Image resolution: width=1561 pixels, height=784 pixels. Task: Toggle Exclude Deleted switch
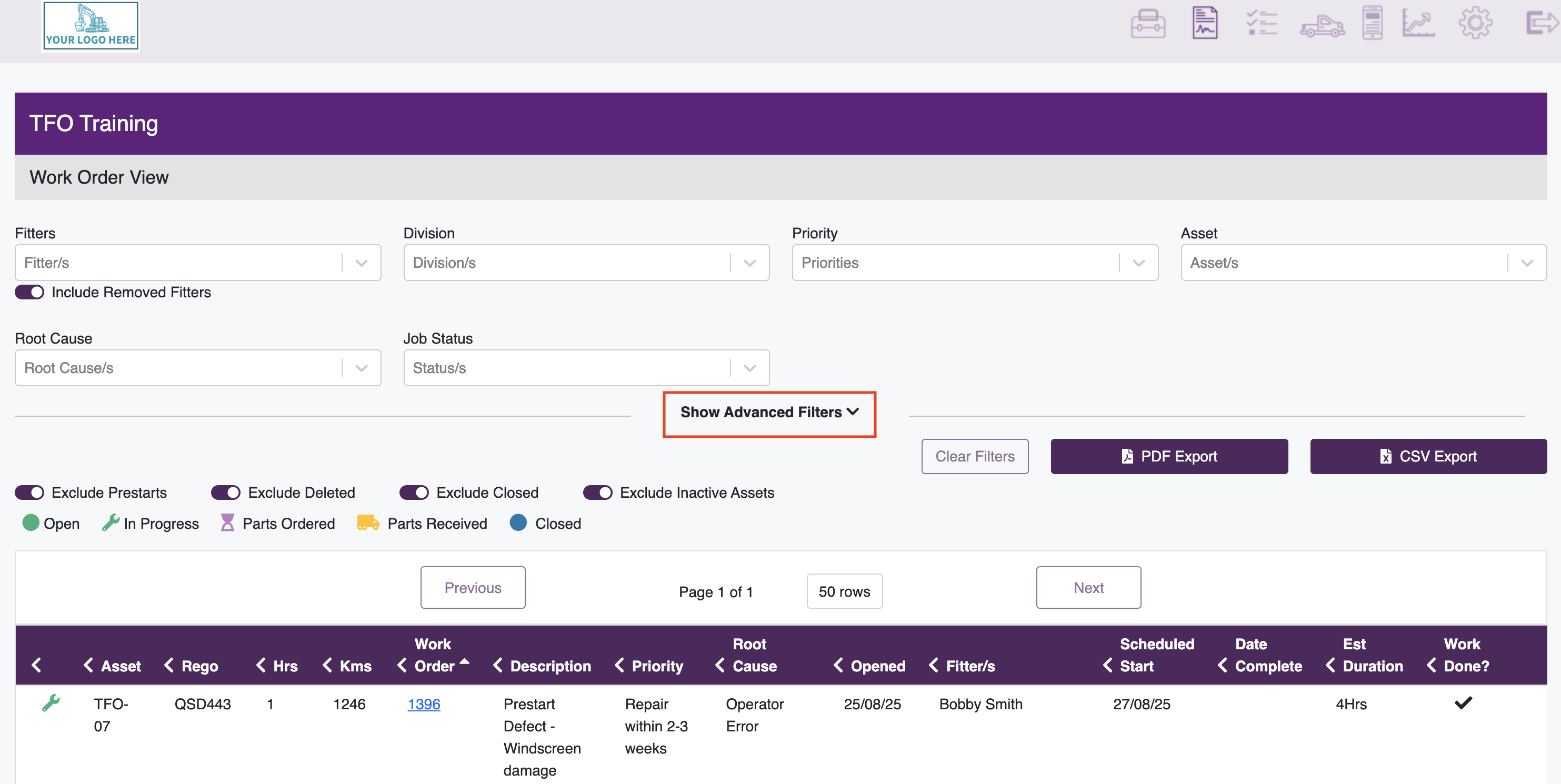pyautogui.click(x=226, y=492)
